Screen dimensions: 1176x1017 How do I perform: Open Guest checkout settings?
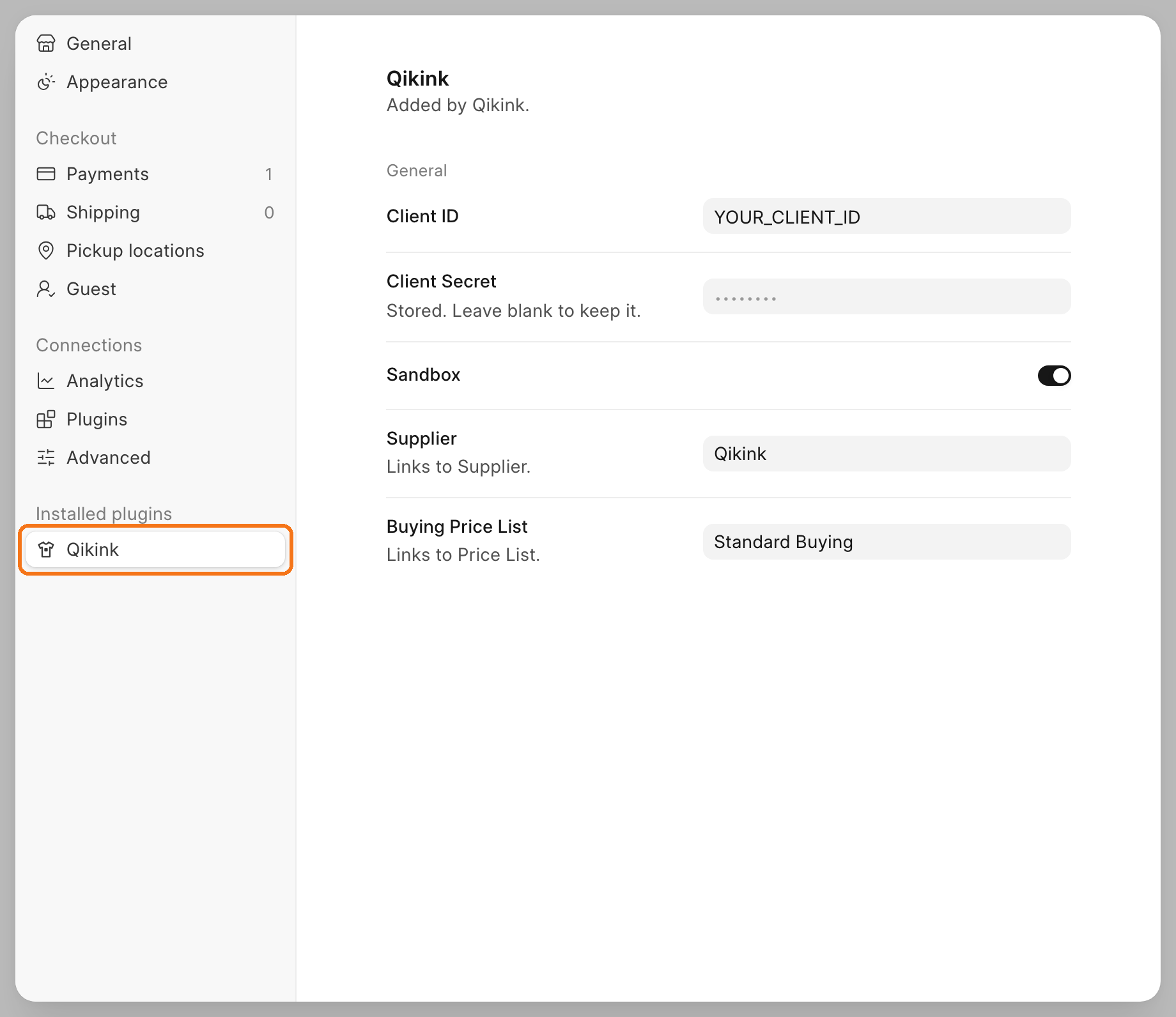(155, 289)
